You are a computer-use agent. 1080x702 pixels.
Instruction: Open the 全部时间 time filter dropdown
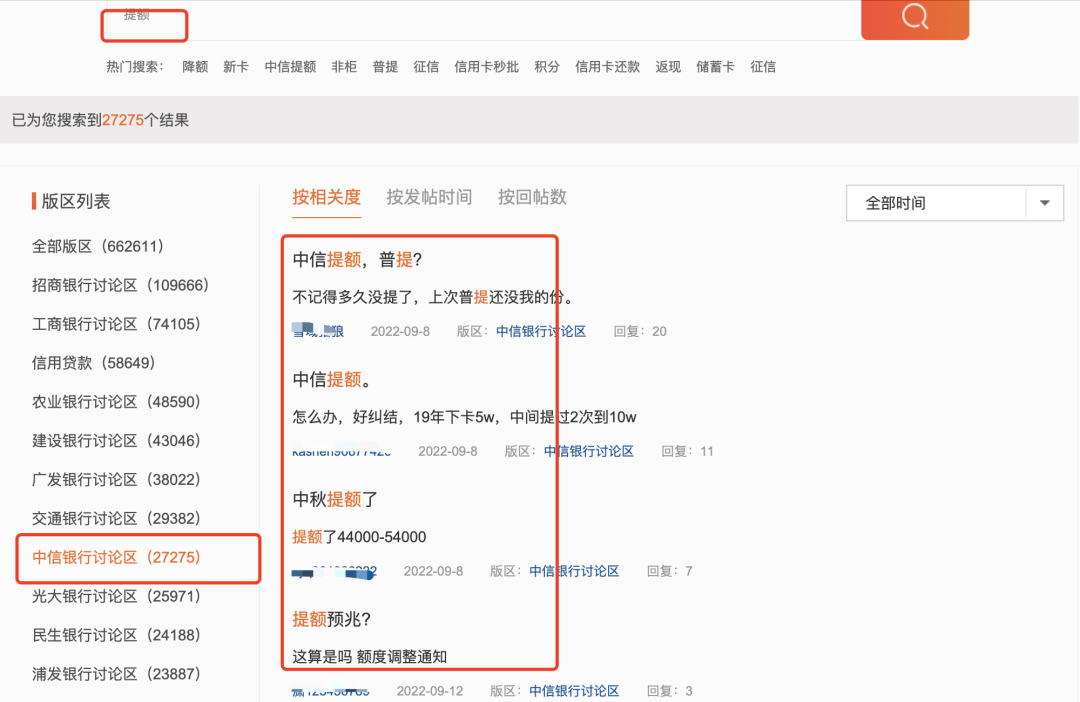(x=955, y=203)
